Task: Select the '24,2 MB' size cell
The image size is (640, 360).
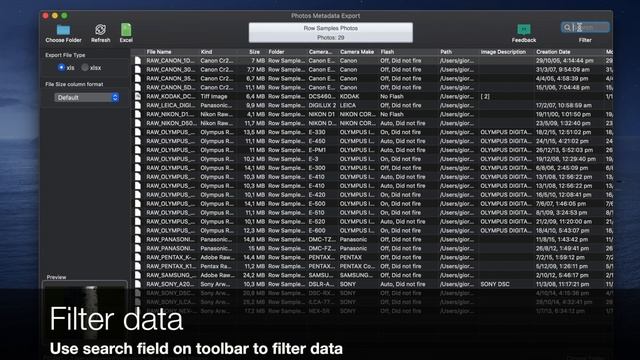Action: click(x=254, y=275)
